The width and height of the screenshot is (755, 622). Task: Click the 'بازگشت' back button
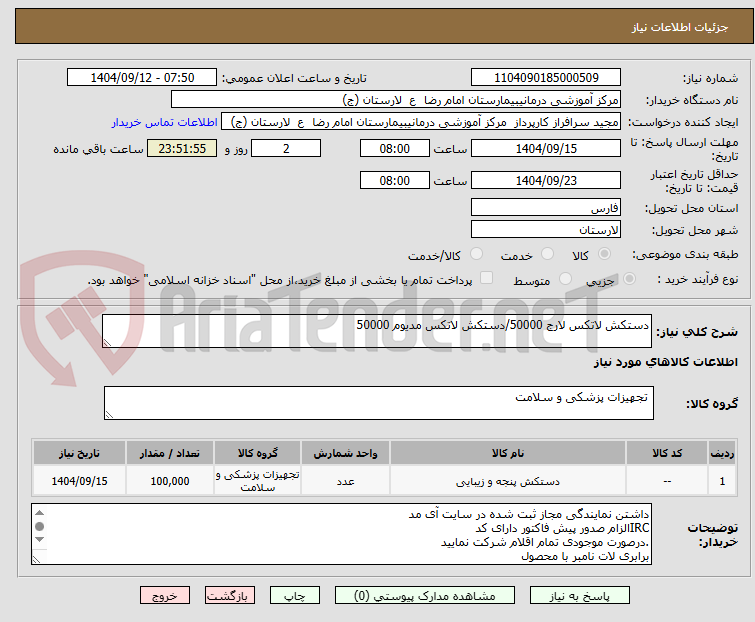230,596
